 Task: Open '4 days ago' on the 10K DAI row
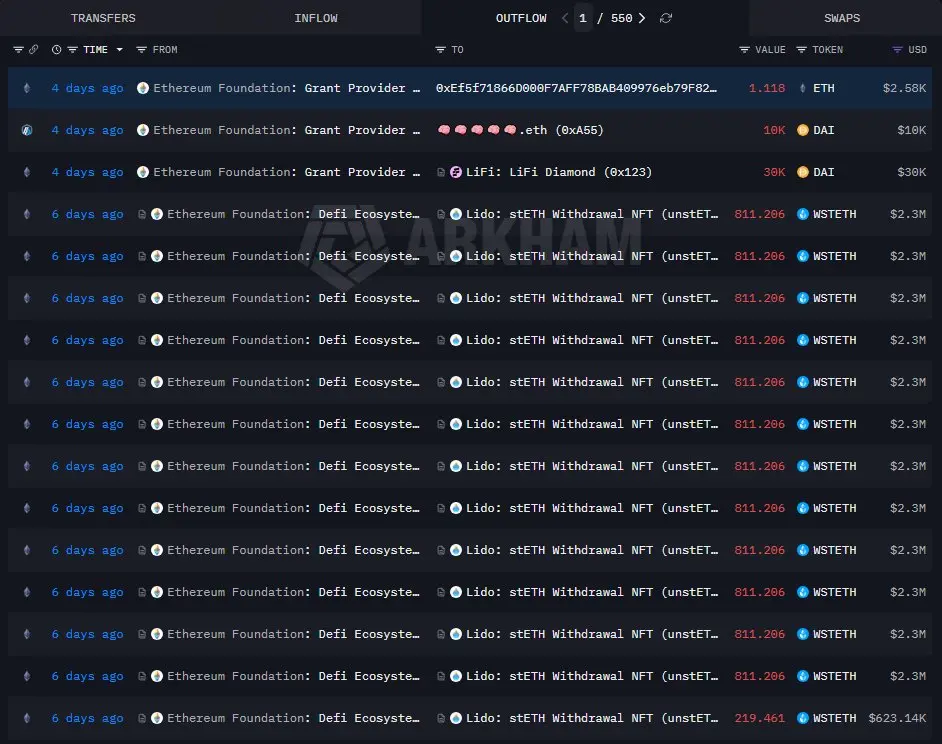pyautogui.click(x=88, y=130)
